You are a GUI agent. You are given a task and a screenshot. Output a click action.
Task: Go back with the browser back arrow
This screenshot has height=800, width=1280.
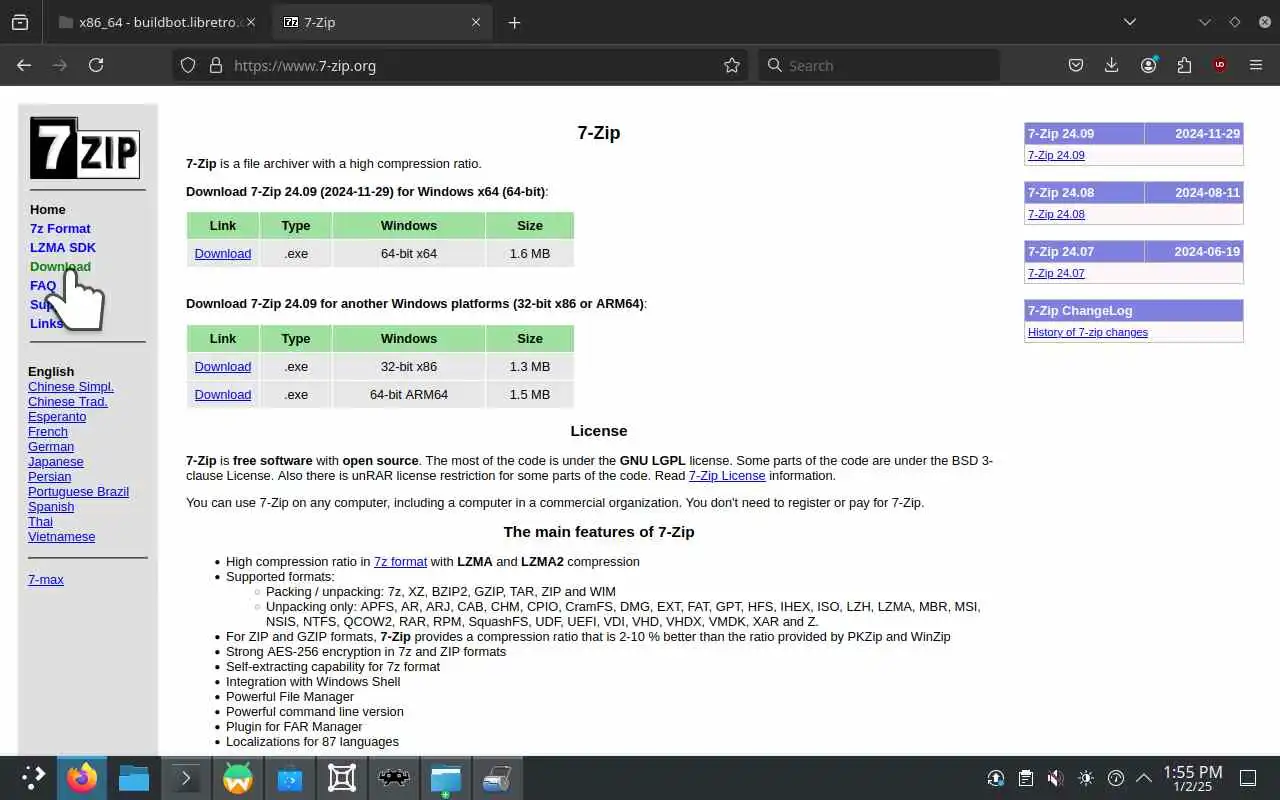(24, 65)
